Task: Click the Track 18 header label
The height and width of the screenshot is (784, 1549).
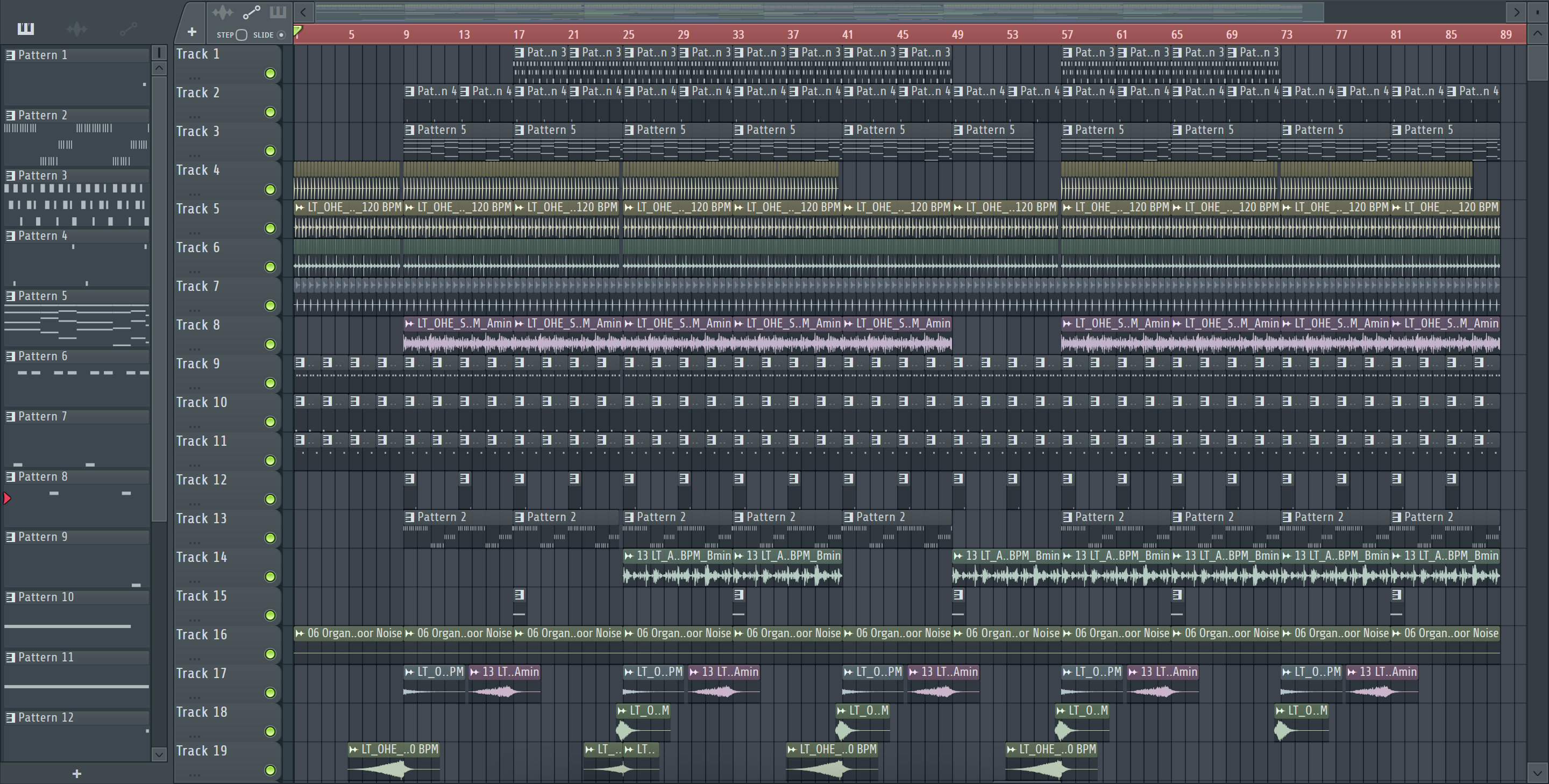Action: [202, 712]
